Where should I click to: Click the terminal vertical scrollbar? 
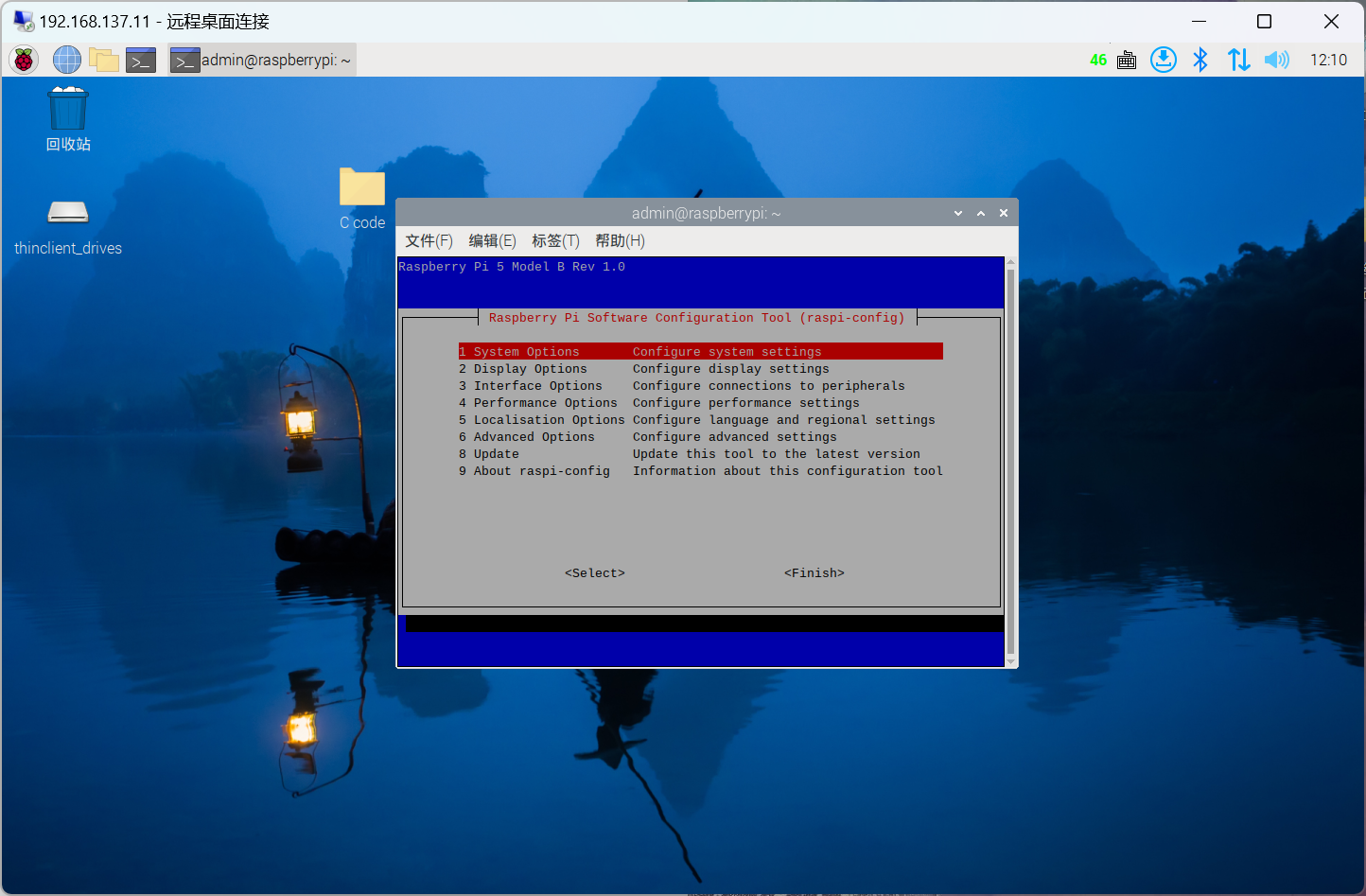pos(1010,462)
